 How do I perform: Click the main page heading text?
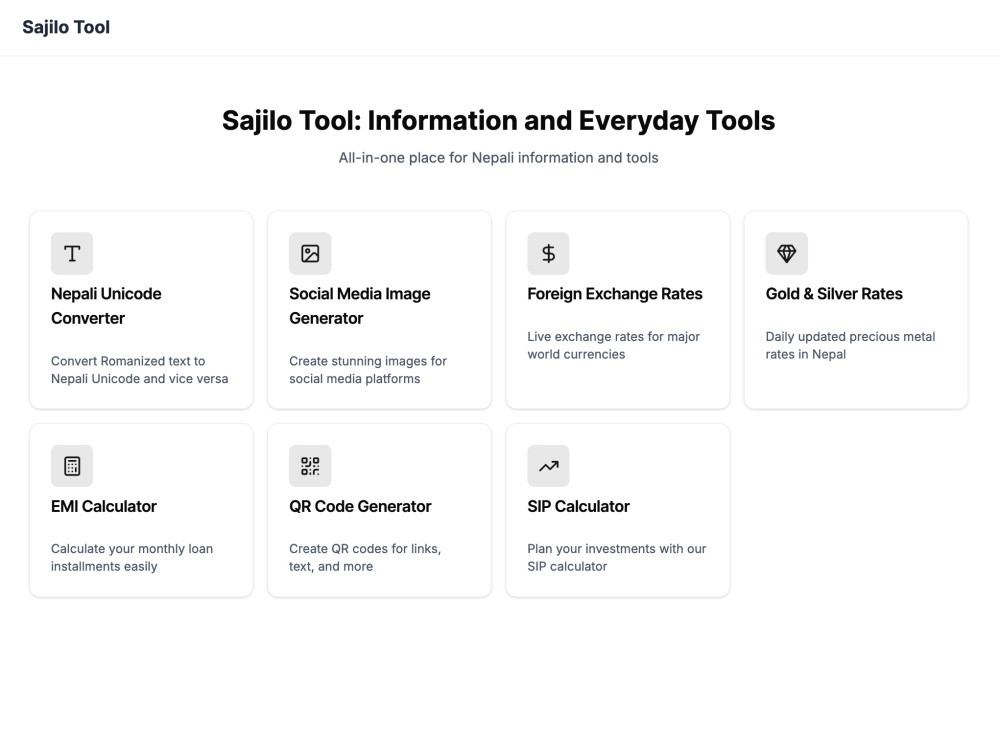click(499, 121)
